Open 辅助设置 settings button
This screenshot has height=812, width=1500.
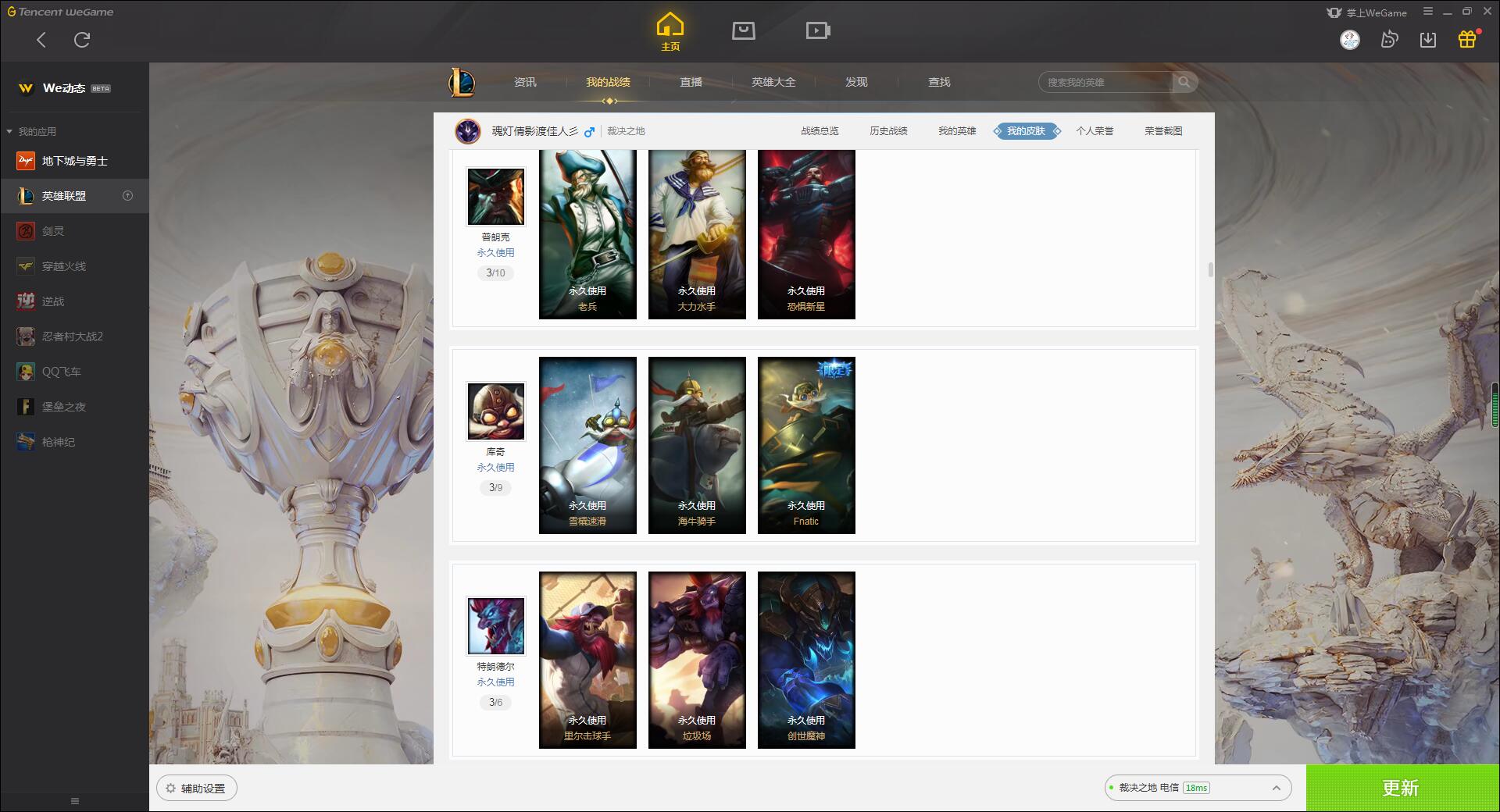196,789
